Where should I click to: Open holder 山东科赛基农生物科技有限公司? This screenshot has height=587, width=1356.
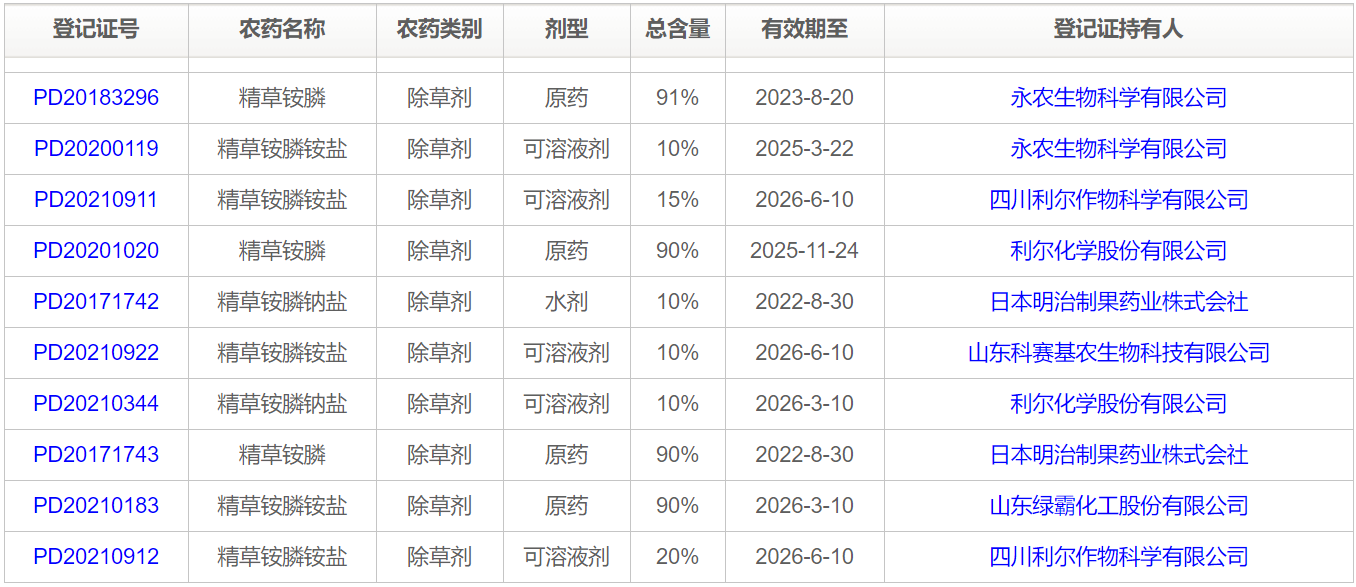pos(1119,353)
